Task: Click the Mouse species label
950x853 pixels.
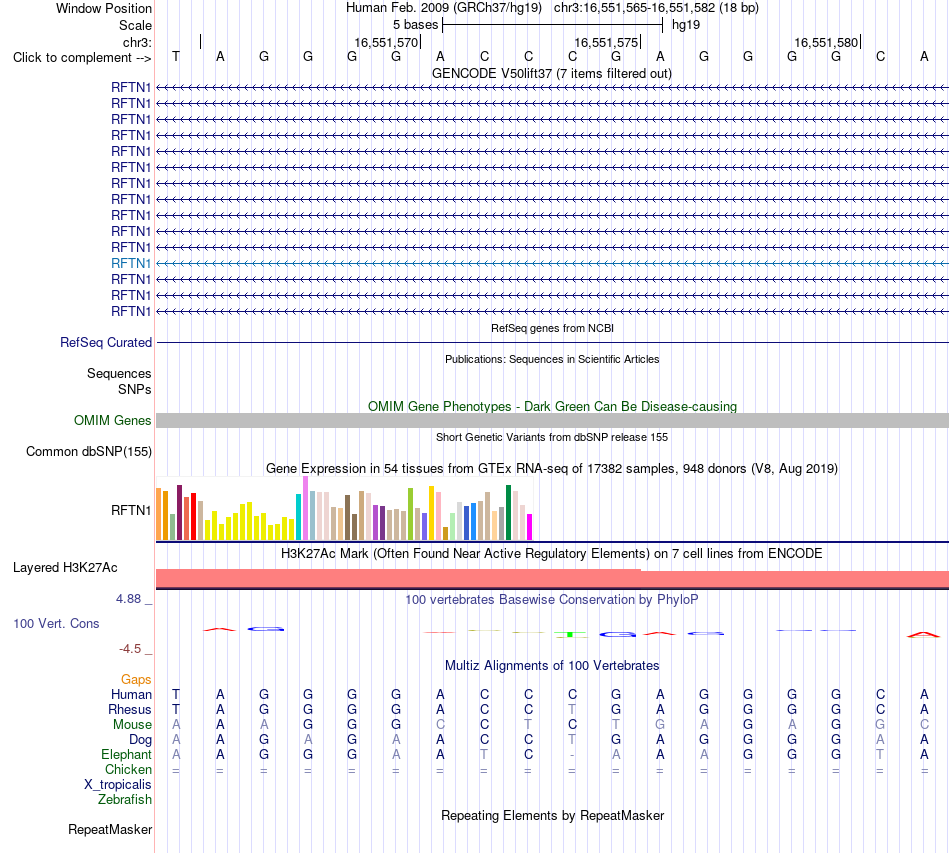Action: point(132,725)
